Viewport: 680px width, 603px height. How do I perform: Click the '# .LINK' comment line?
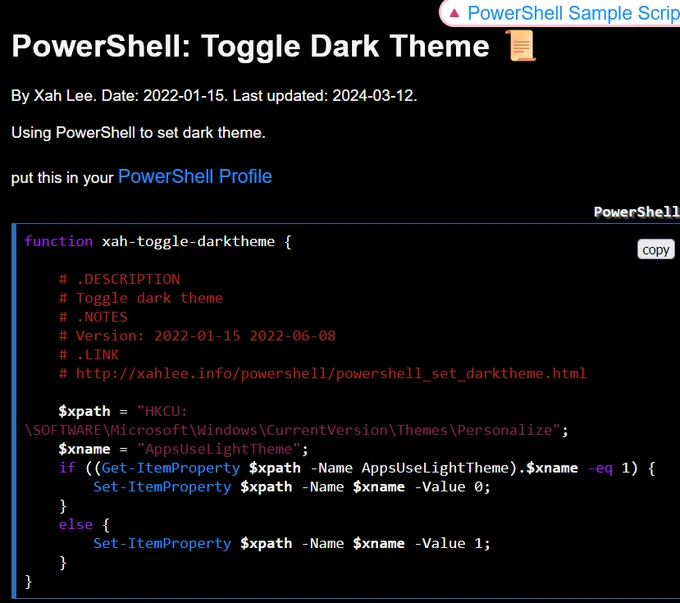(89, 355)
